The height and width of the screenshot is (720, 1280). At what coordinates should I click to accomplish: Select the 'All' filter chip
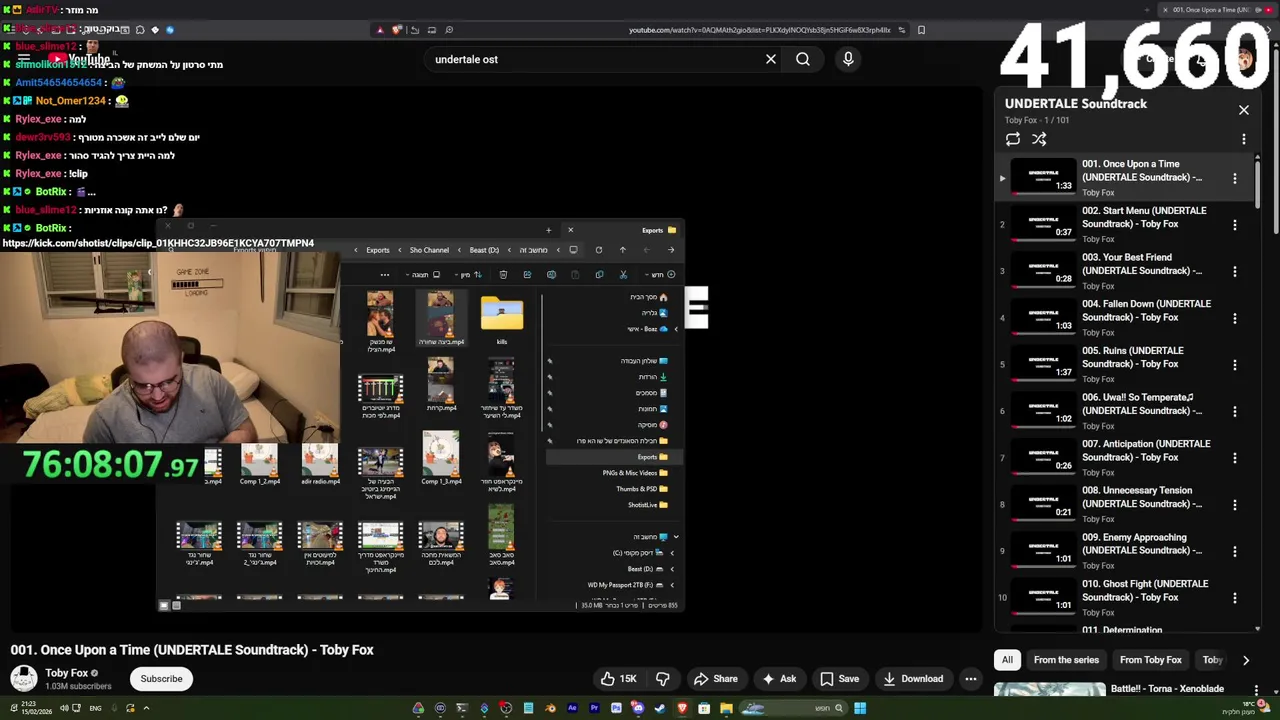(1007, 660)
